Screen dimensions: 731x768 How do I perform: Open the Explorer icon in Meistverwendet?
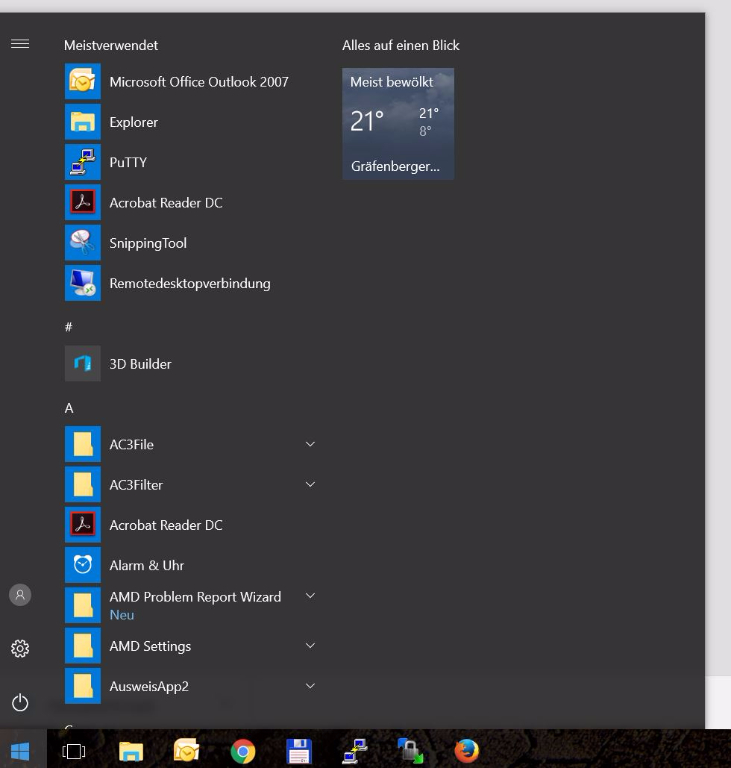pyautogui.click(x=83, y=121)
